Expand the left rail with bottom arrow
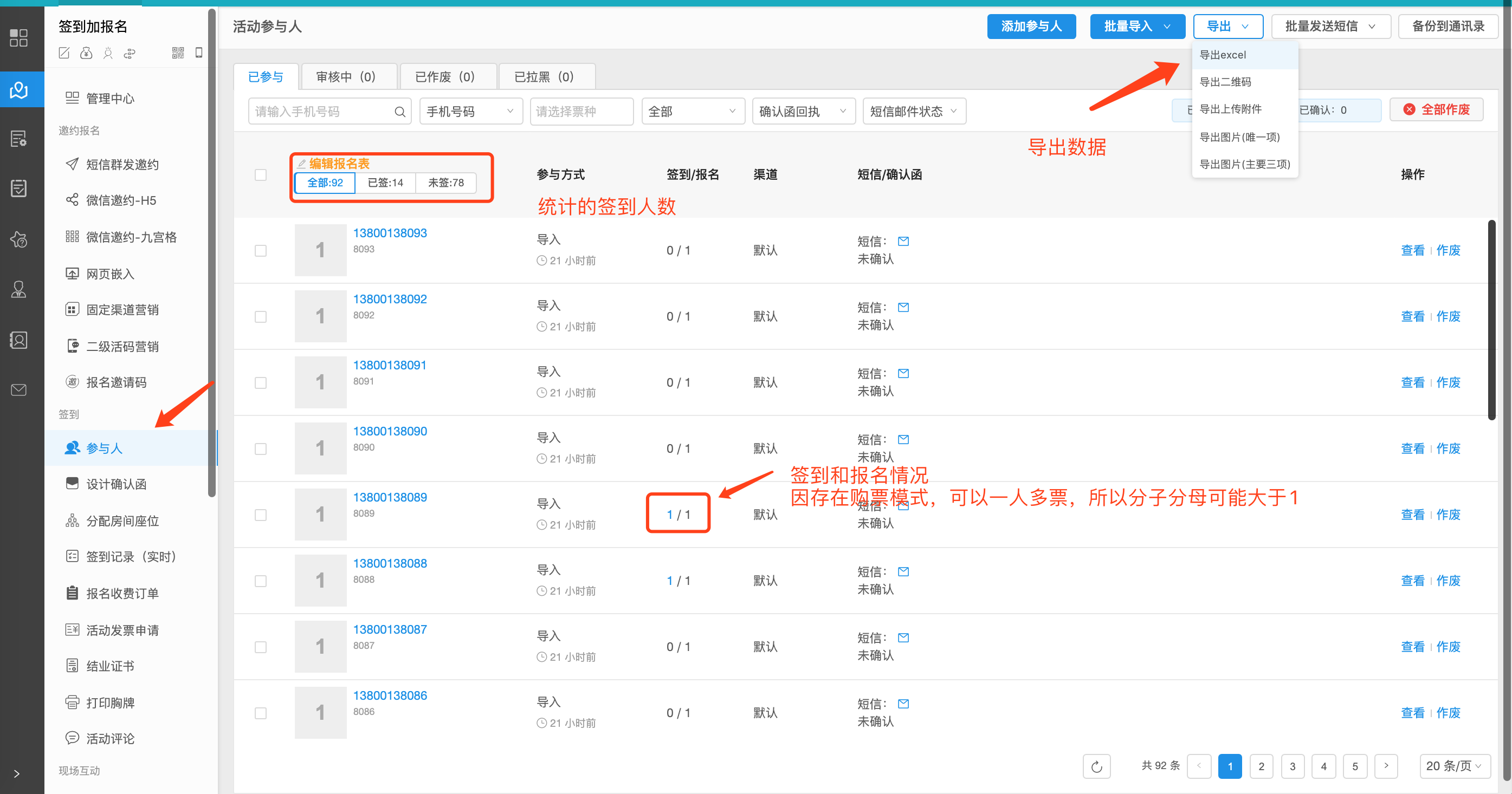 pyautogui.click(x=17, y=773)
